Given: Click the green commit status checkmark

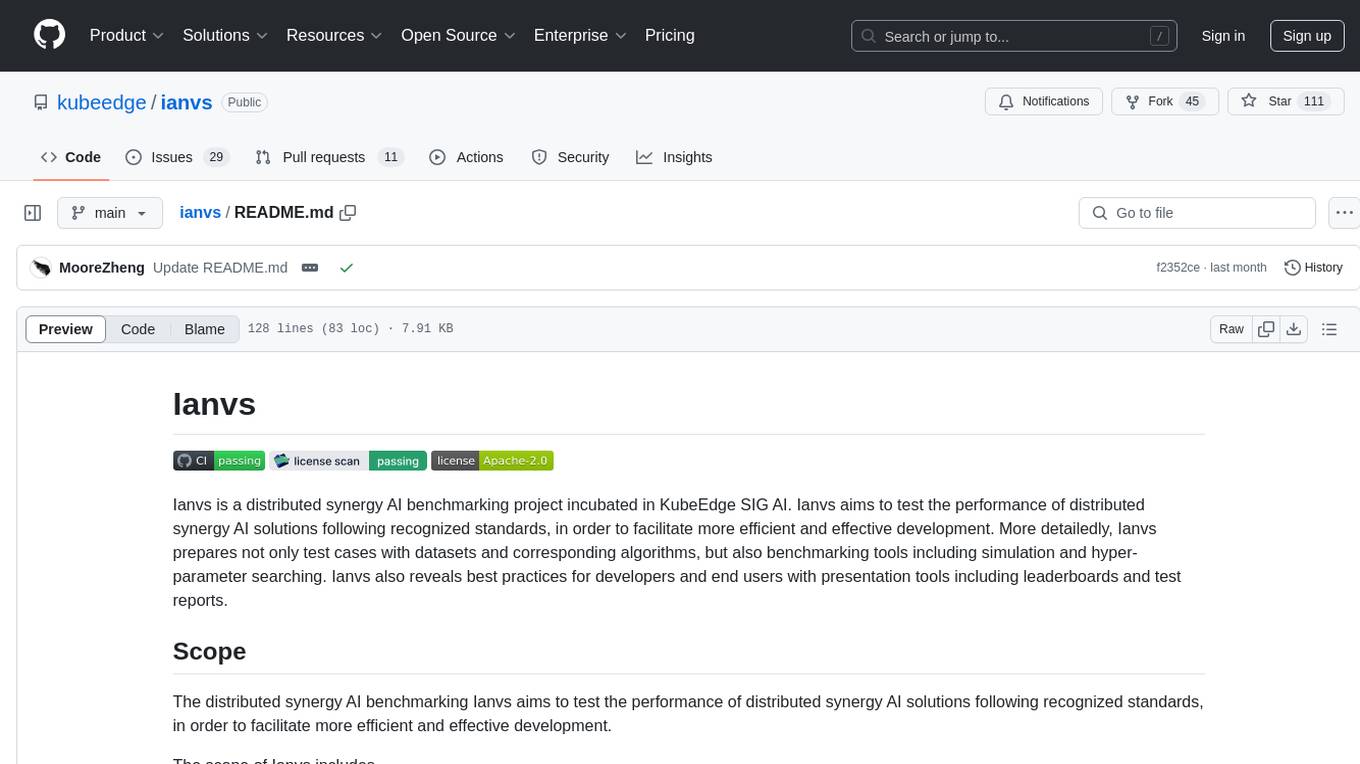Looking at the screenshot, I should click(x=346, y=268).
